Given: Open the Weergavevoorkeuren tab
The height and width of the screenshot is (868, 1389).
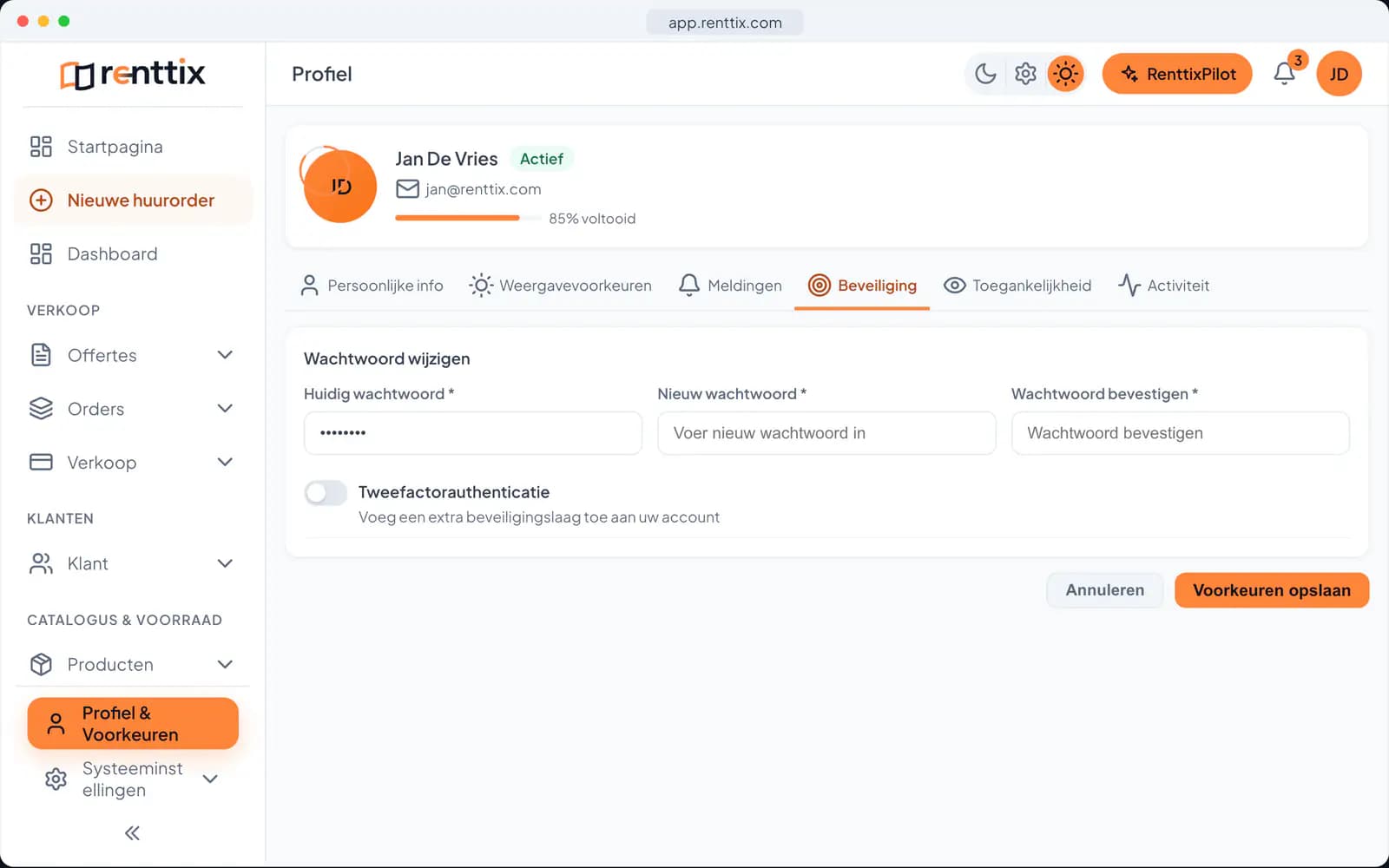Looking at the screenshot, I should [x=560, y=286].
